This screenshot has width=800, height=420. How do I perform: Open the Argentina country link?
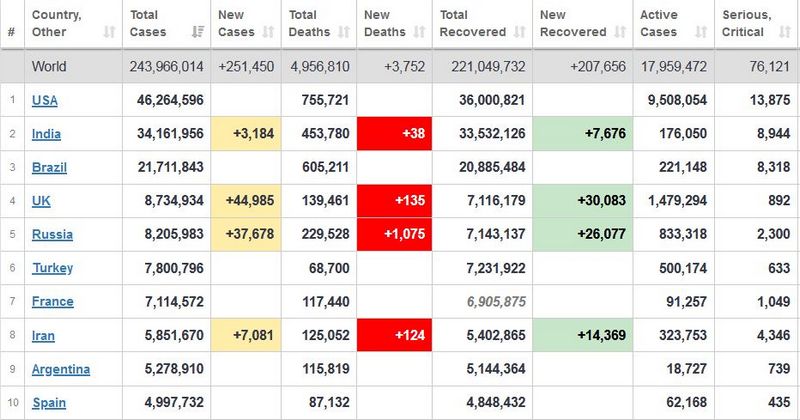61,369
